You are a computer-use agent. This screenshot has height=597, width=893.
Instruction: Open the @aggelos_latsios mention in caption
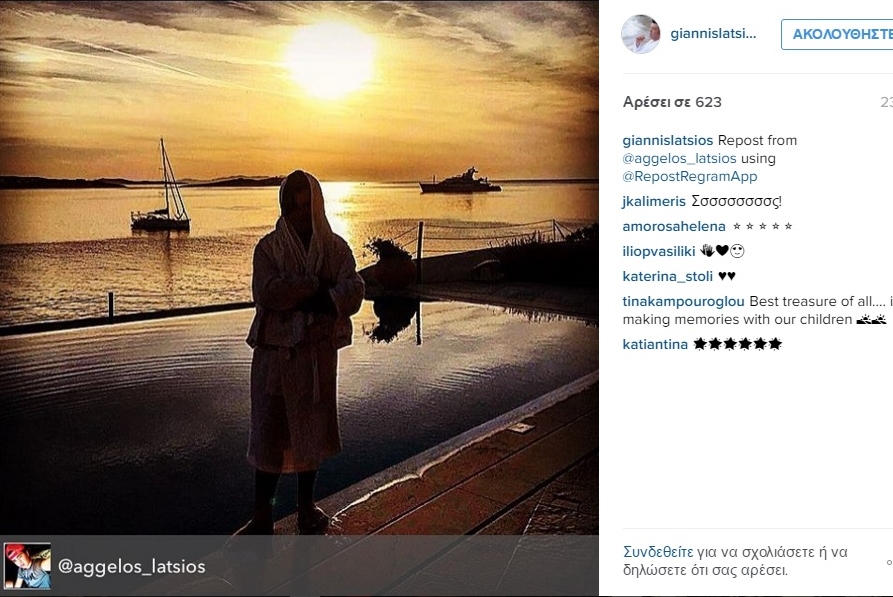point(679,158)
